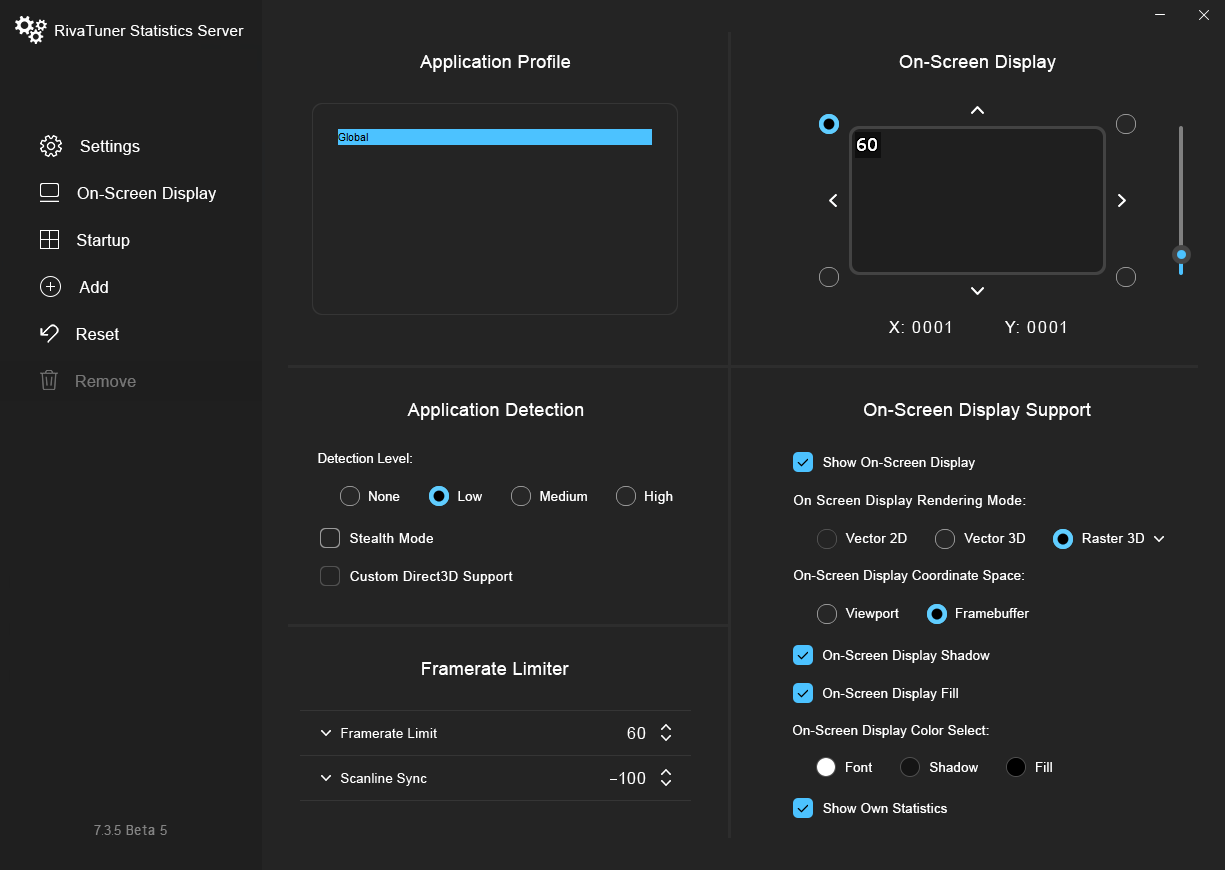Select Viewport coordinate space
This screenshot has height=870, width=1225.
[x=827, y=613]
